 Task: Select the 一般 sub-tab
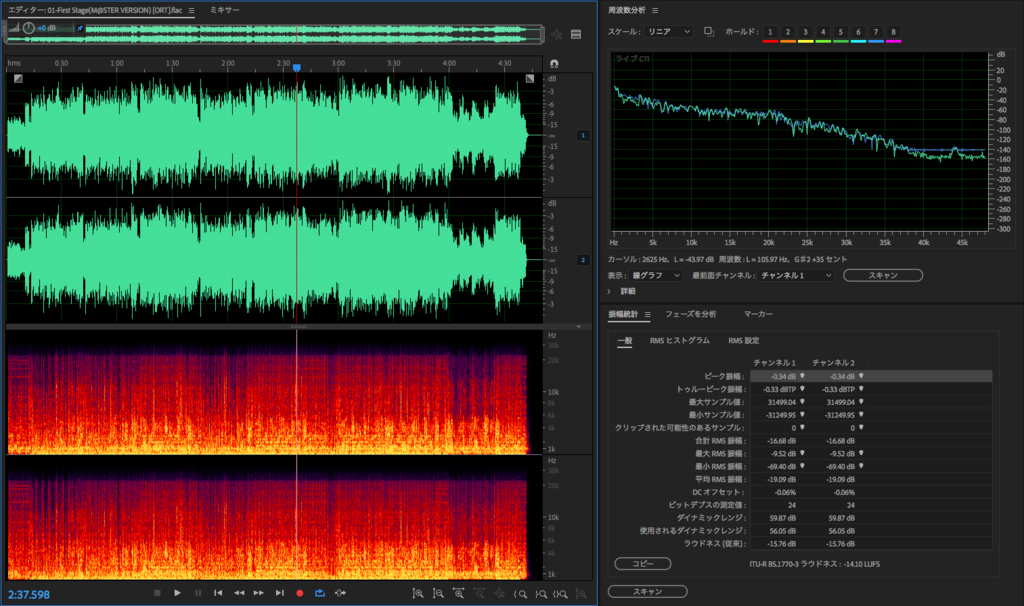tap(625, 340)
